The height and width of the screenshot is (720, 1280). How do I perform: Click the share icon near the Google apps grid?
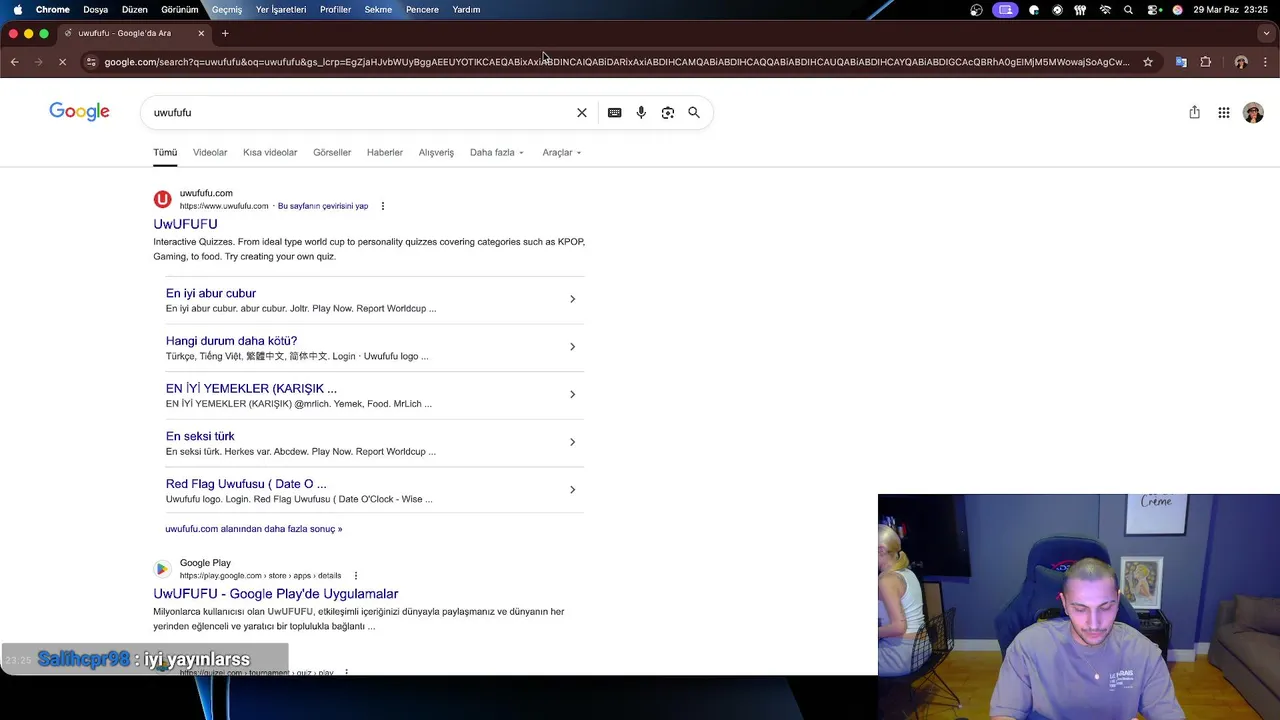[1194, 113]
